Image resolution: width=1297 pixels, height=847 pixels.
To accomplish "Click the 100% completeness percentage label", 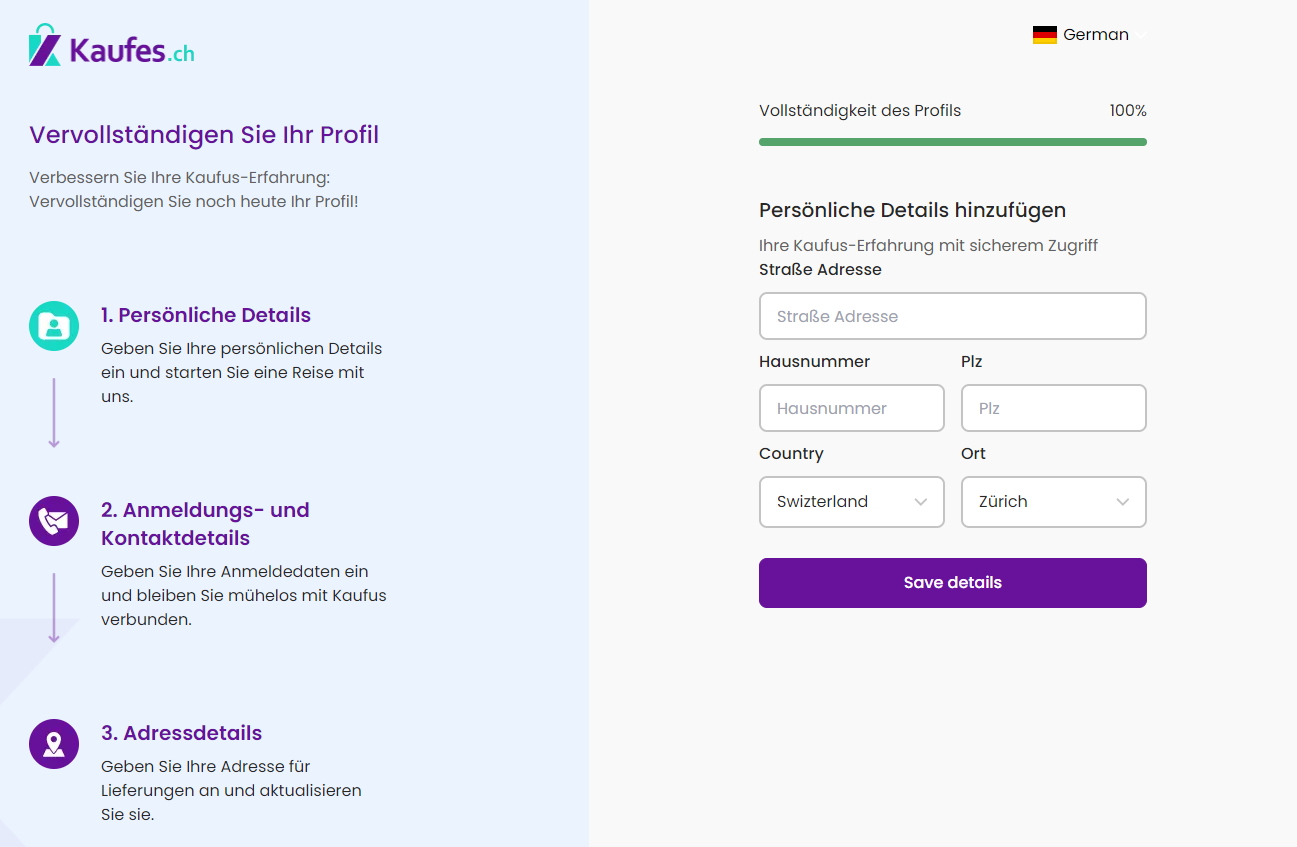I will click(1128, 111).
